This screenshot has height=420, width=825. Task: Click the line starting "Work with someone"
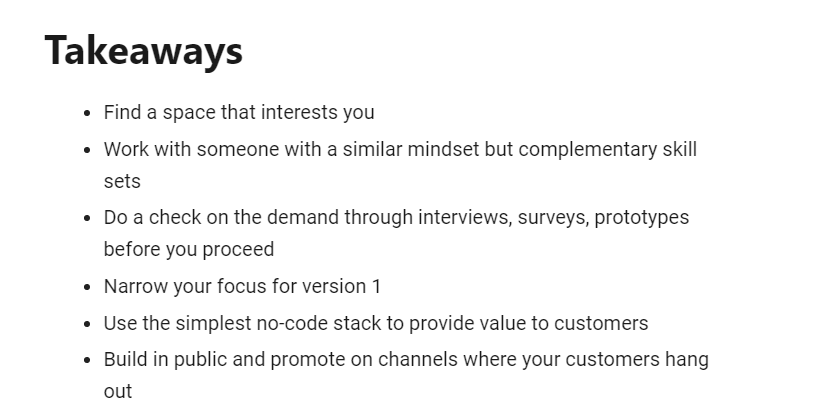click(400, 149)
